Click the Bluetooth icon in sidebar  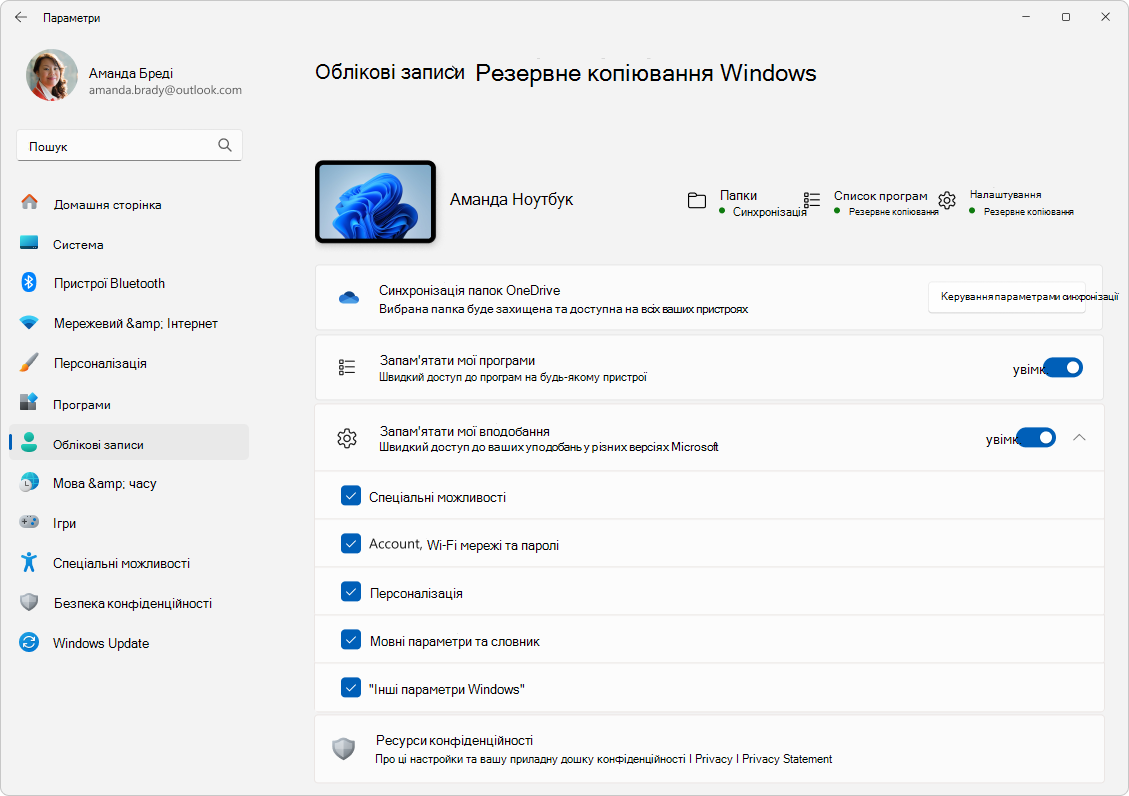[x=29, y=282]
